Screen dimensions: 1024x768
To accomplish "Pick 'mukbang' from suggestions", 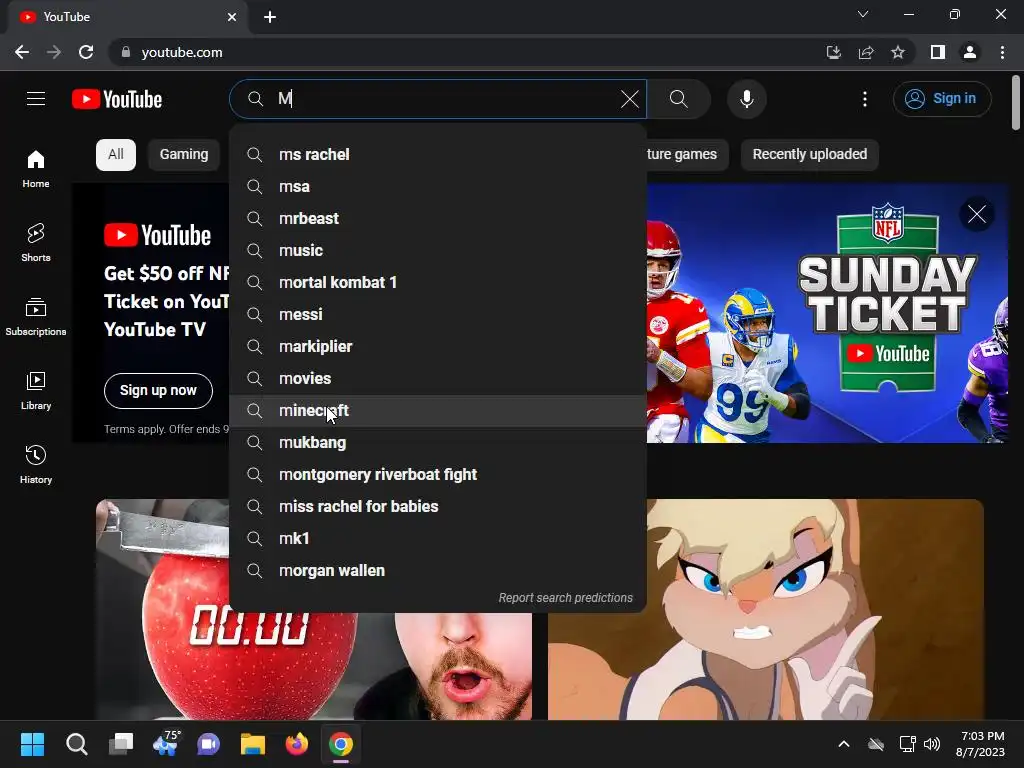I will [438, 443].
